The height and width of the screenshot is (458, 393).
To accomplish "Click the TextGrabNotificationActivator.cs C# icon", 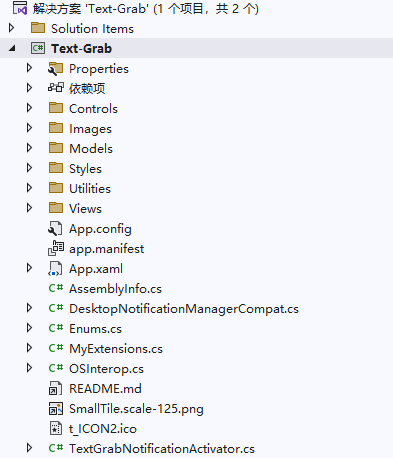I will point(56,448).
